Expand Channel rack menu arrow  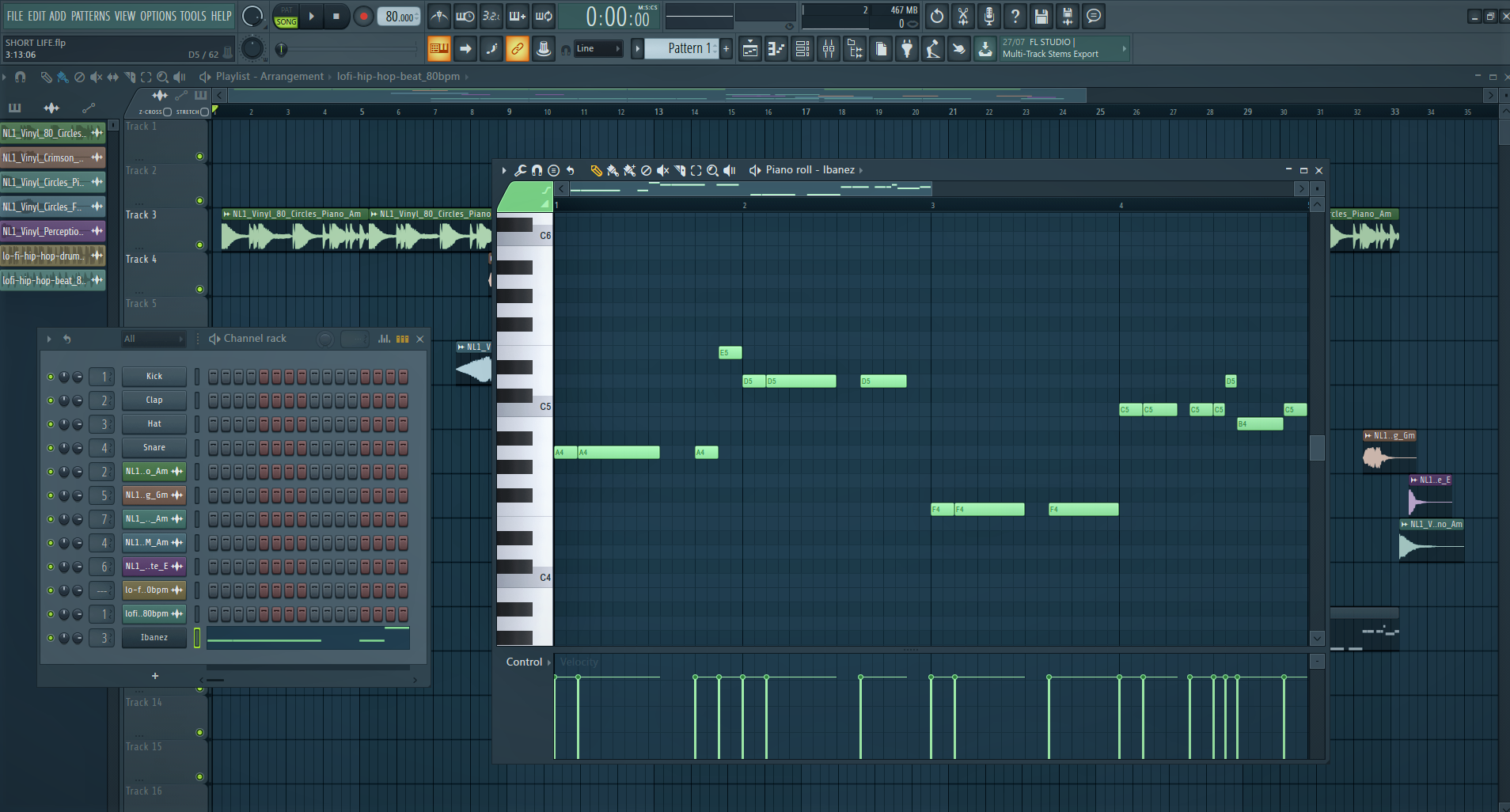click(48, 339)
